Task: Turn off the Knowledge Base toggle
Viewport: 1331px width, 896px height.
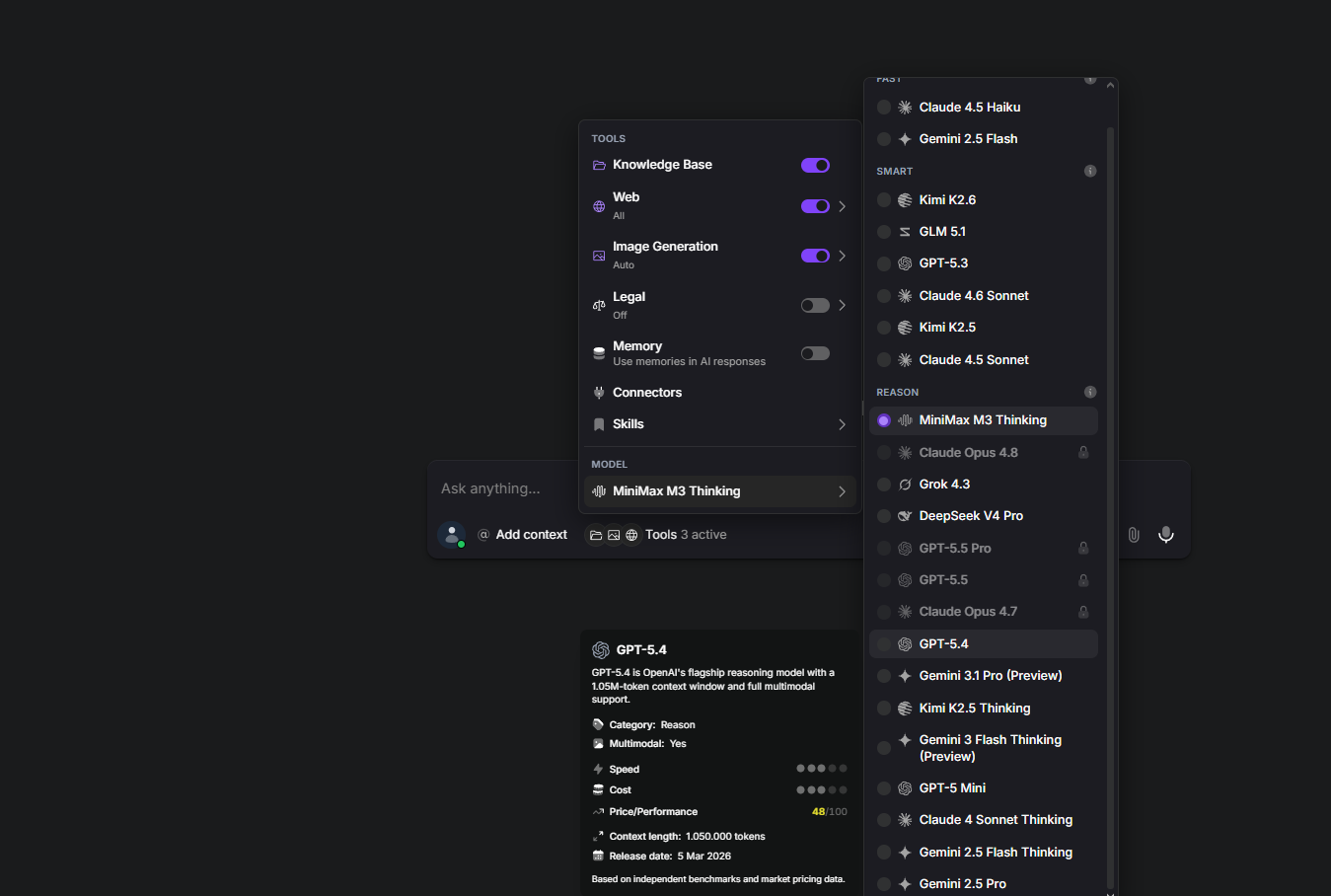Action: click(815, 166)
